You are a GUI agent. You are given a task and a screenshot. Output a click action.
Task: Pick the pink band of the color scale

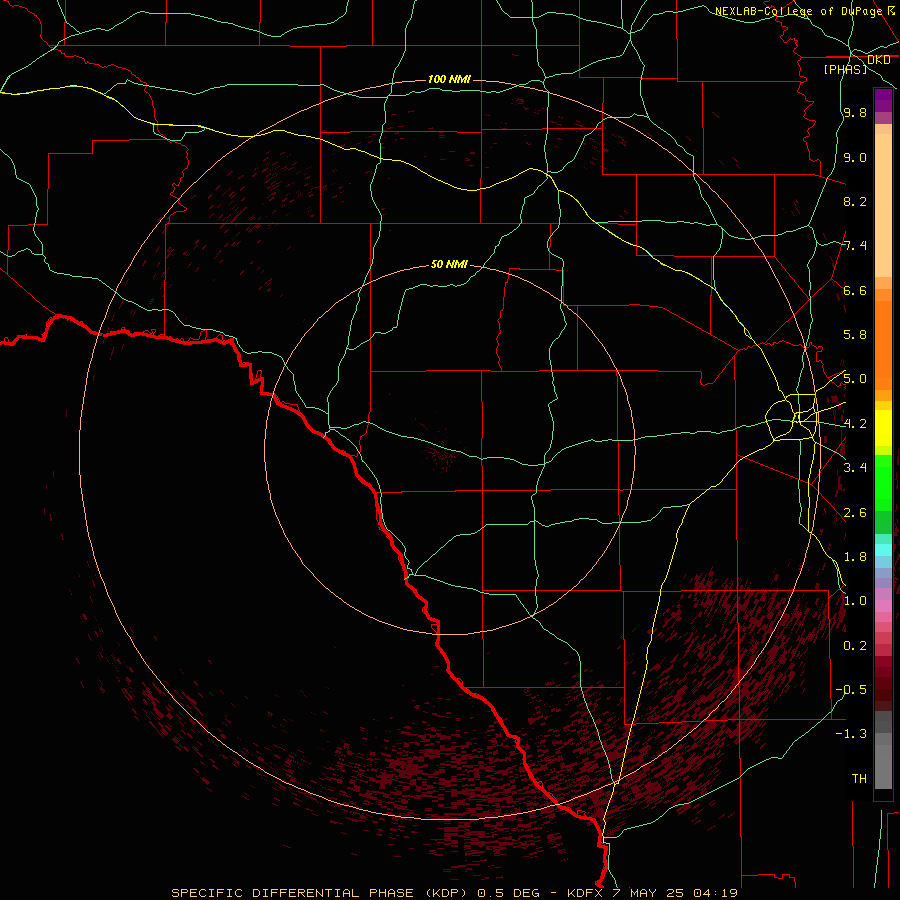click(x=883, y=606)
